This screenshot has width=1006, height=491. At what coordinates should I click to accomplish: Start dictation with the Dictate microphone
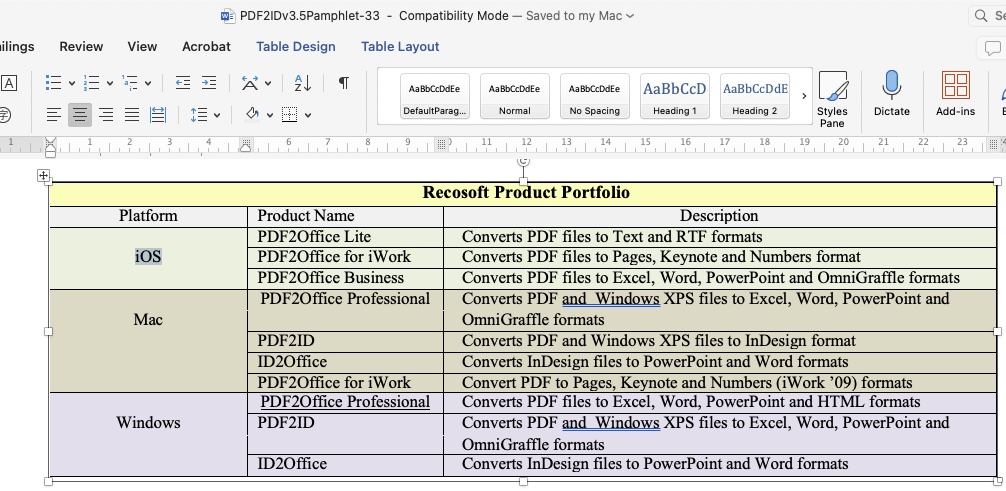coord(892,94)
